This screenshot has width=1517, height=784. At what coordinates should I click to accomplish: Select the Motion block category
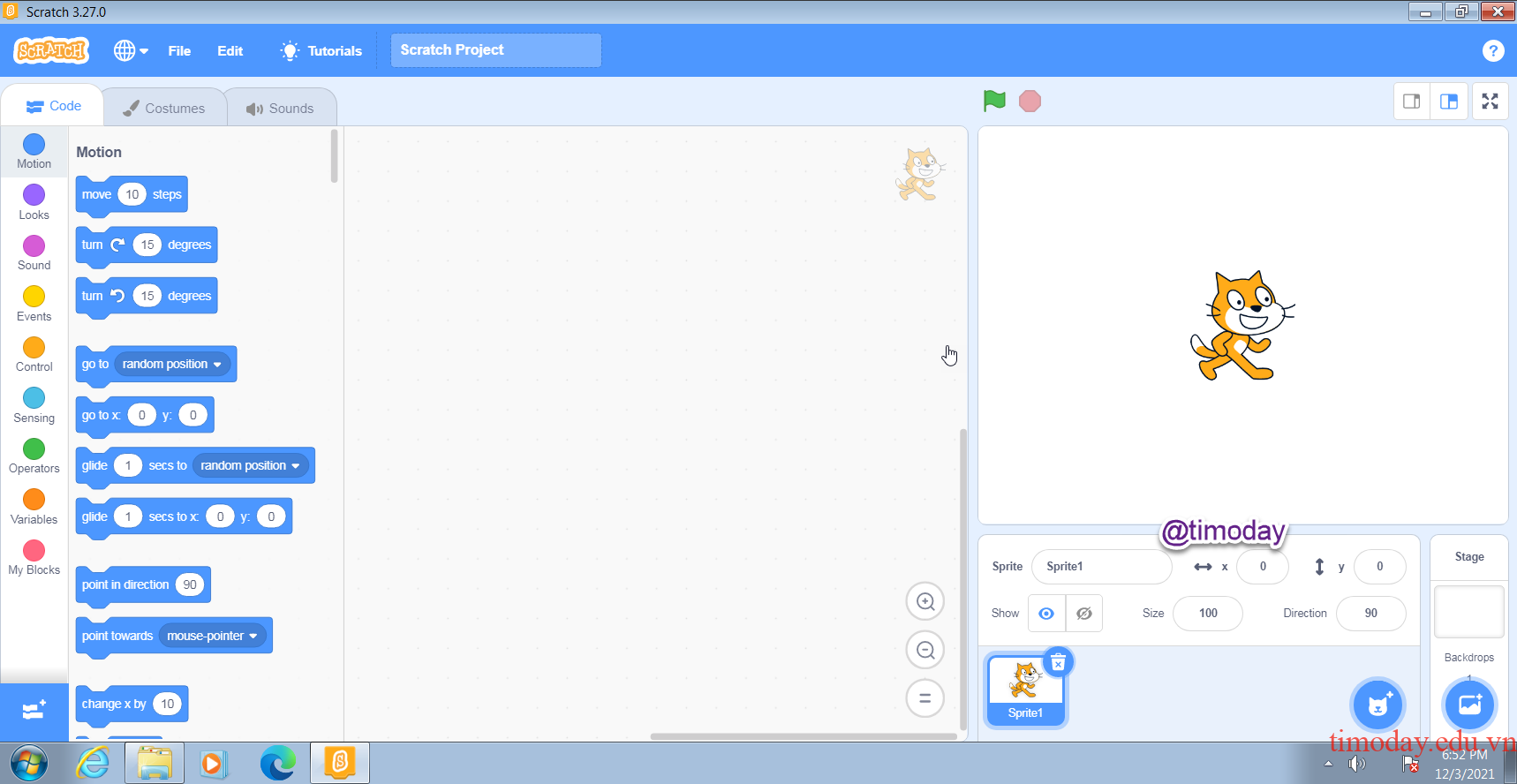[34, 151]
